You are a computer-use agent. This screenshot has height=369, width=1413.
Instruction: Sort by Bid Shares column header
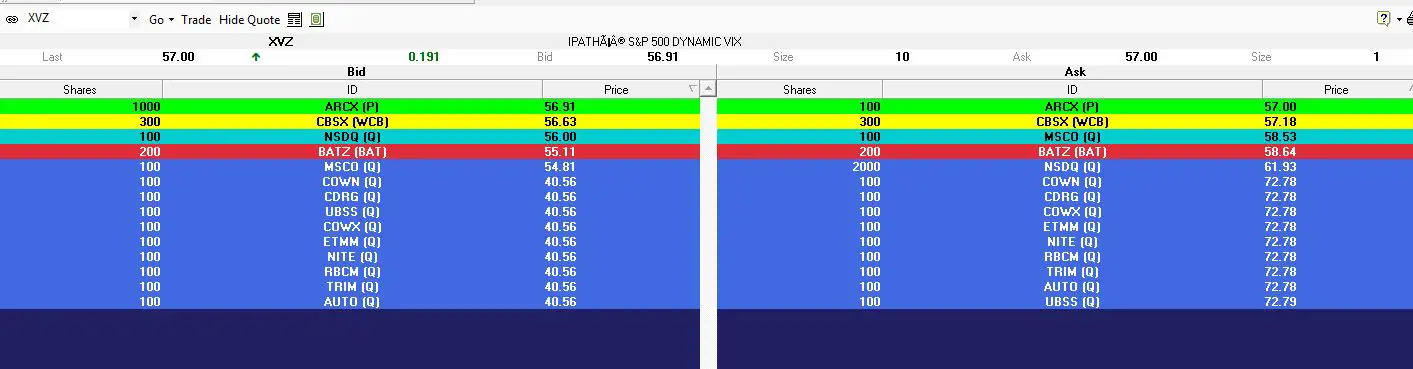tap(80, 90)
